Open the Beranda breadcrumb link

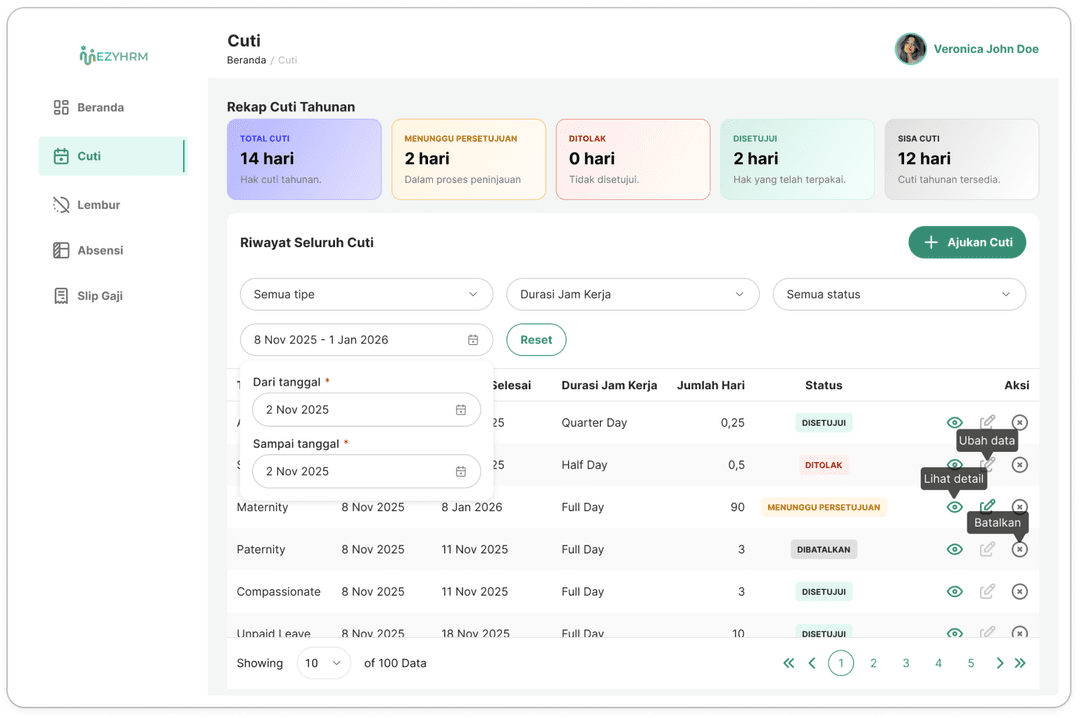[246, 60]
